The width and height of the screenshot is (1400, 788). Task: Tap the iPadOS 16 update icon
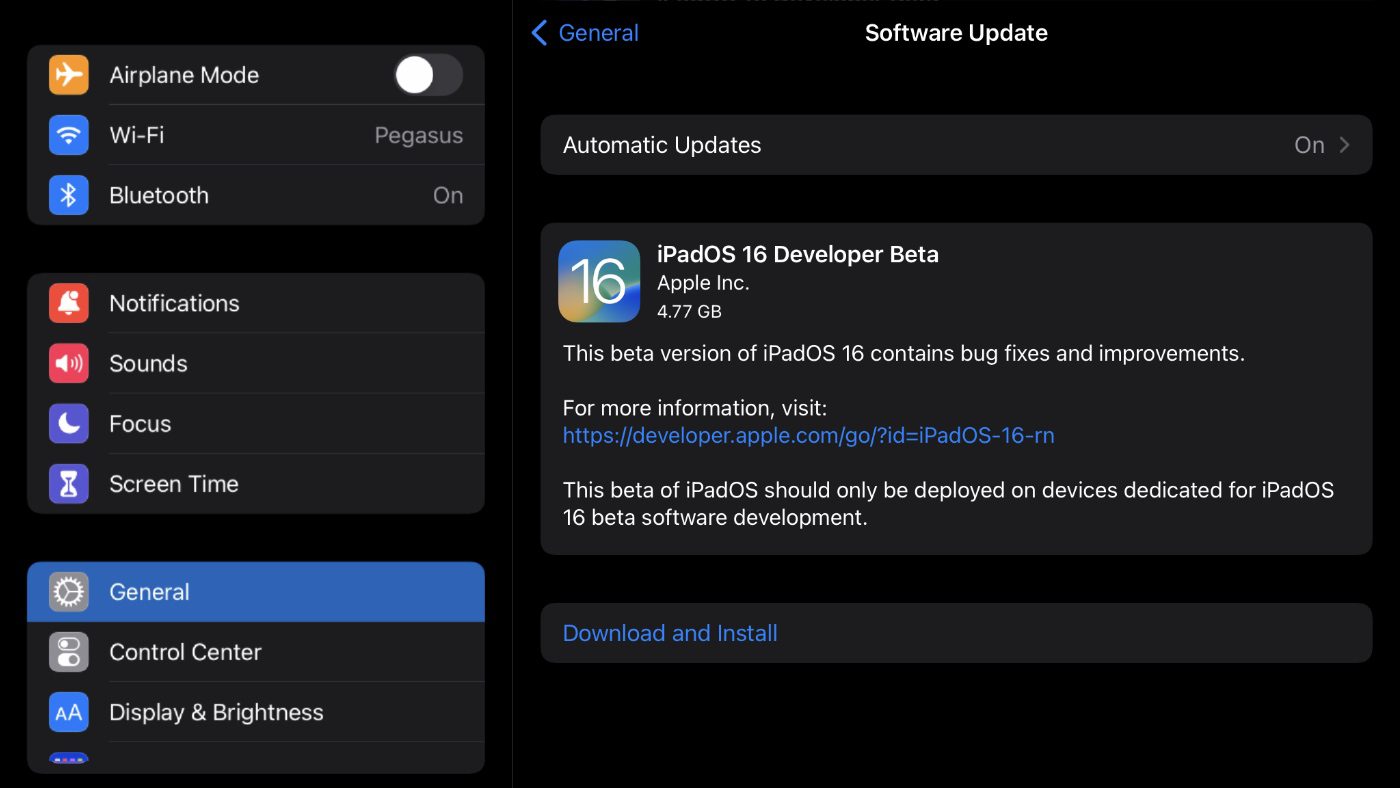click(599, 281)
